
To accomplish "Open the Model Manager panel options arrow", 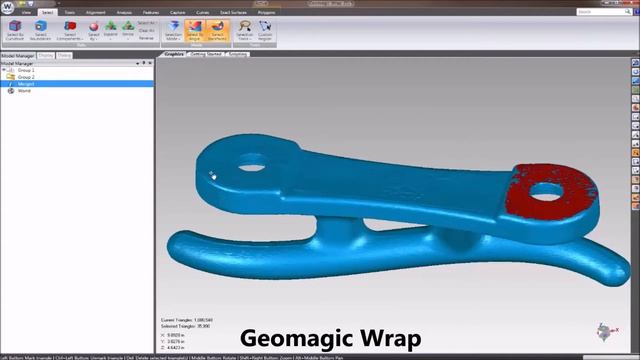I will (x=138, y=63).
